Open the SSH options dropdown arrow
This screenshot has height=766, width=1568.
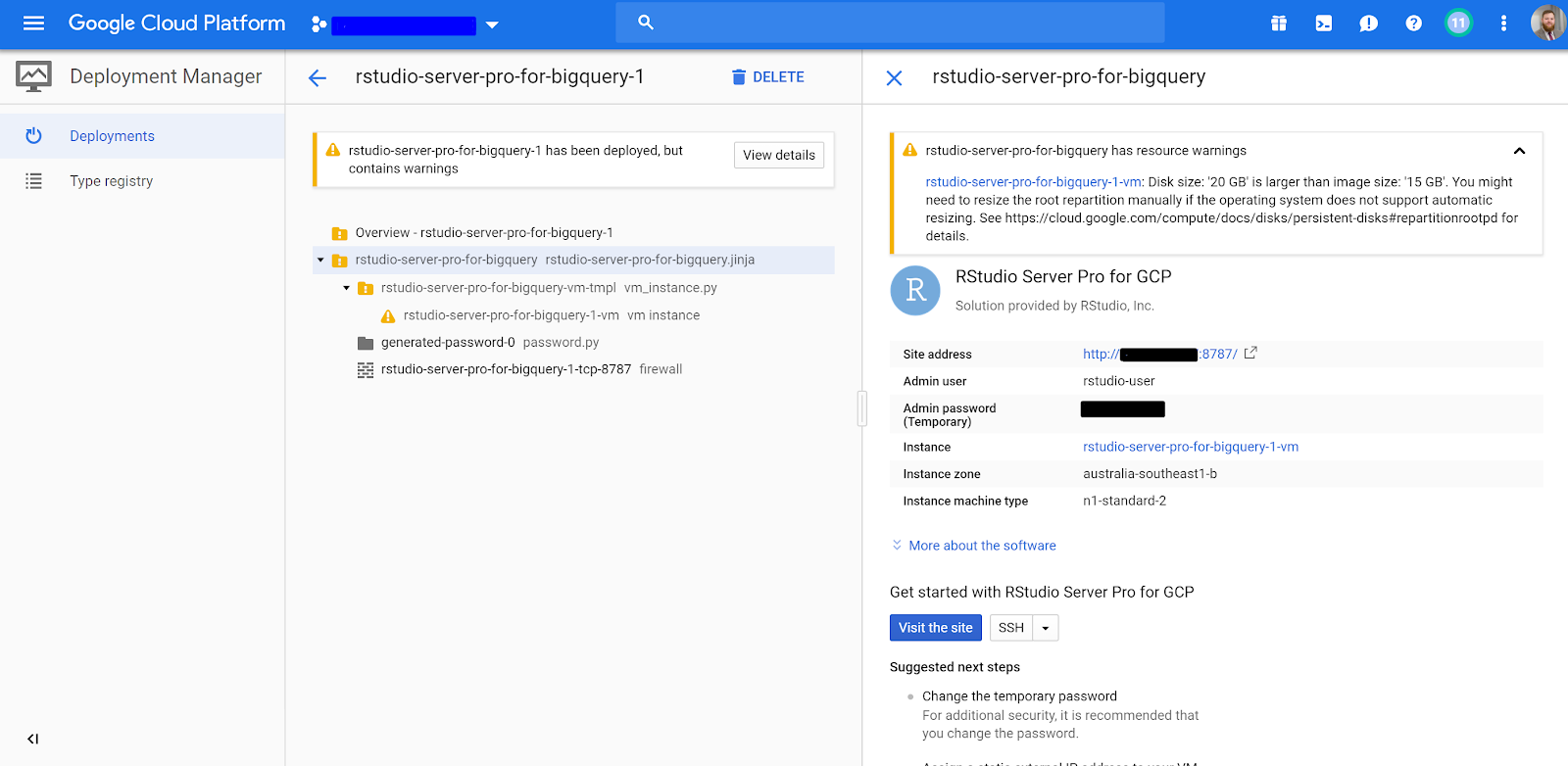click(x=1046, y=628)
